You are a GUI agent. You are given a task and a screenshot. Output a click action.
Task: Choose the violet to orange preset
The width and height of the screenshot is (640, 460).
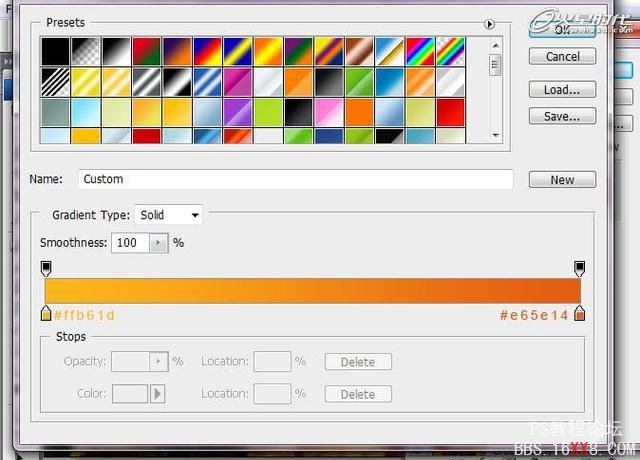pyautogui.click(x=177, y=51)
